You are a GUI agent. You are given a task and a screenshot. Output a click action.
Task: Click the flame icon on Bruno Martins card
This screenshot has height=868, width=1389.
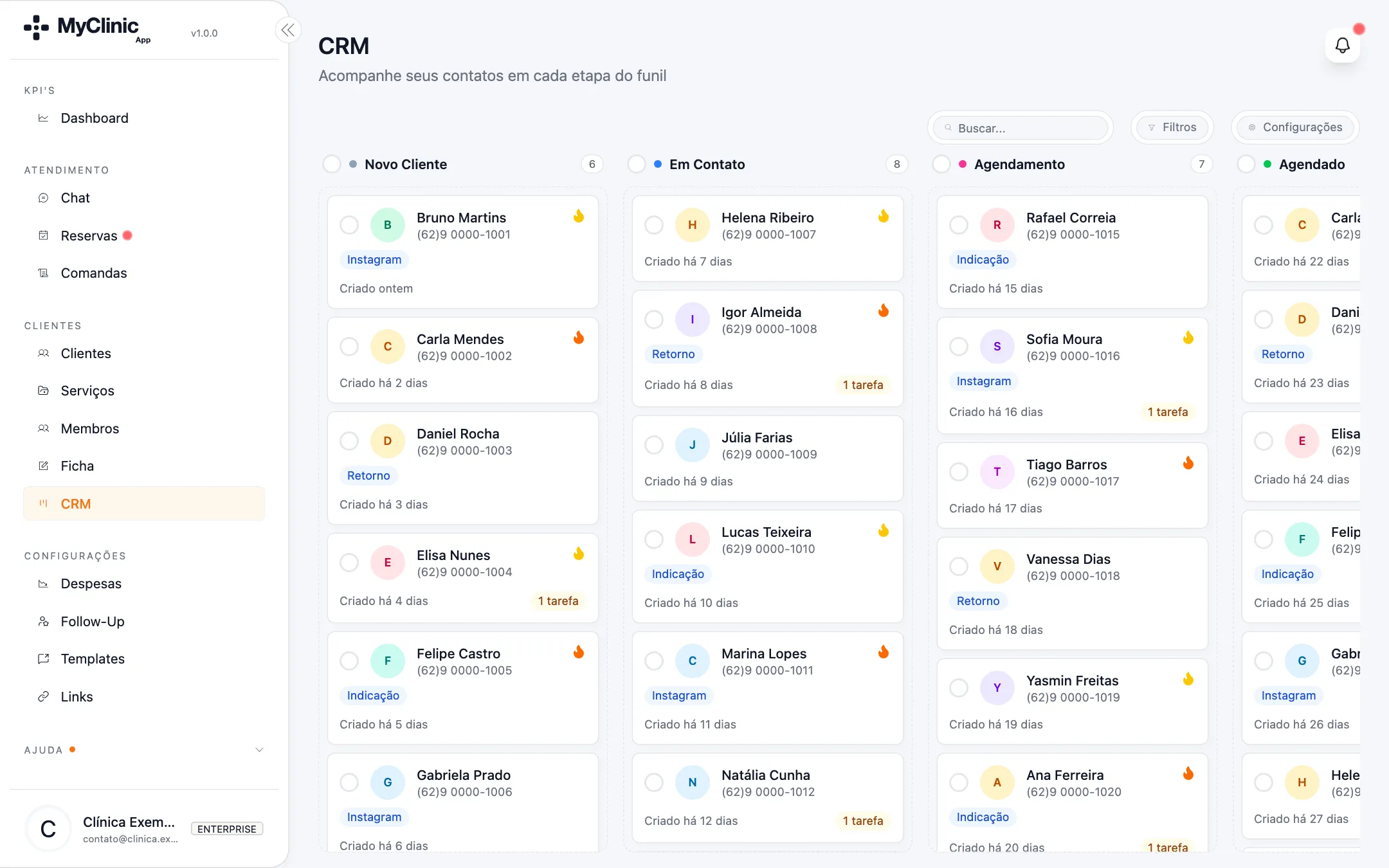579,216
